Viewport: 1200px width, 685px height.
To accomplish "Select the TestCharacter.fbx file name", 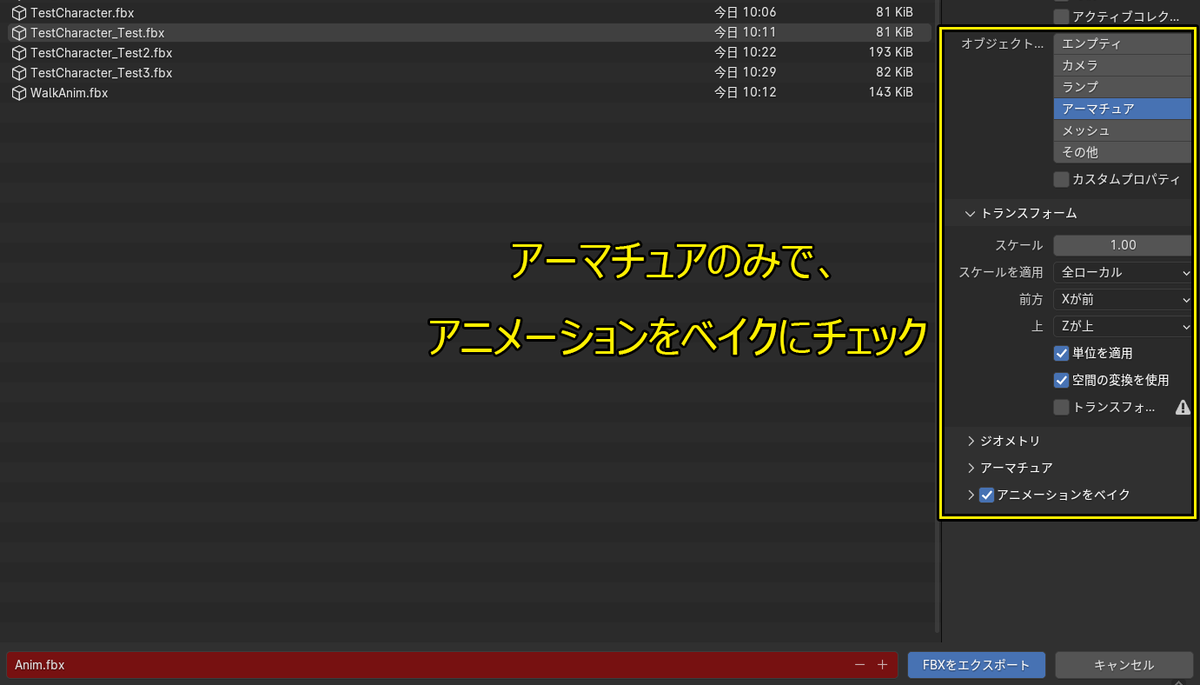I will [82, 13].
